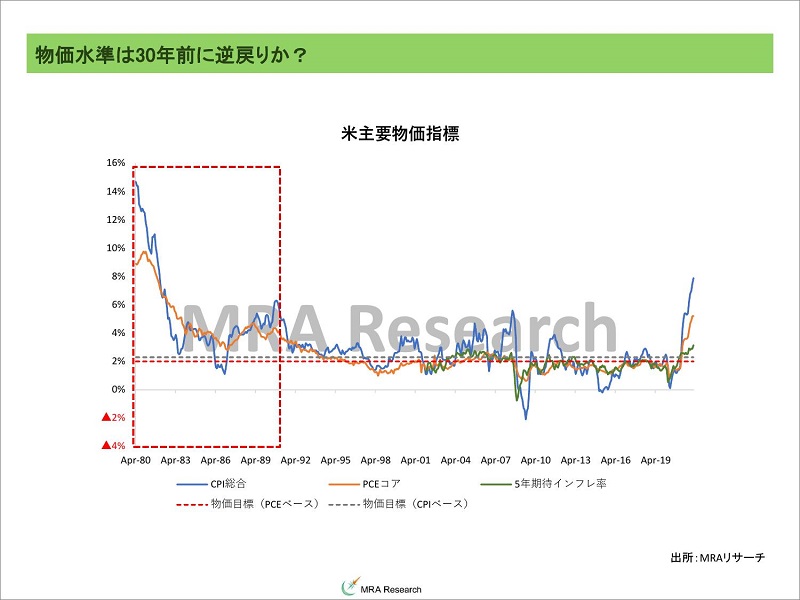Screen dimensions: 800x600
Task: Click the Apr-83 x-axis label
Action: pos(176,460)
